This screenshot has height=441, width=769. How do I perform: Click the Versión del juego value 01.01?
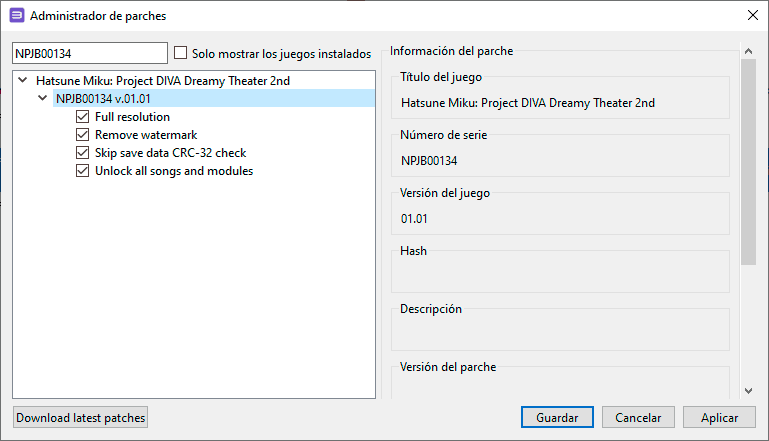click(414, 219)
